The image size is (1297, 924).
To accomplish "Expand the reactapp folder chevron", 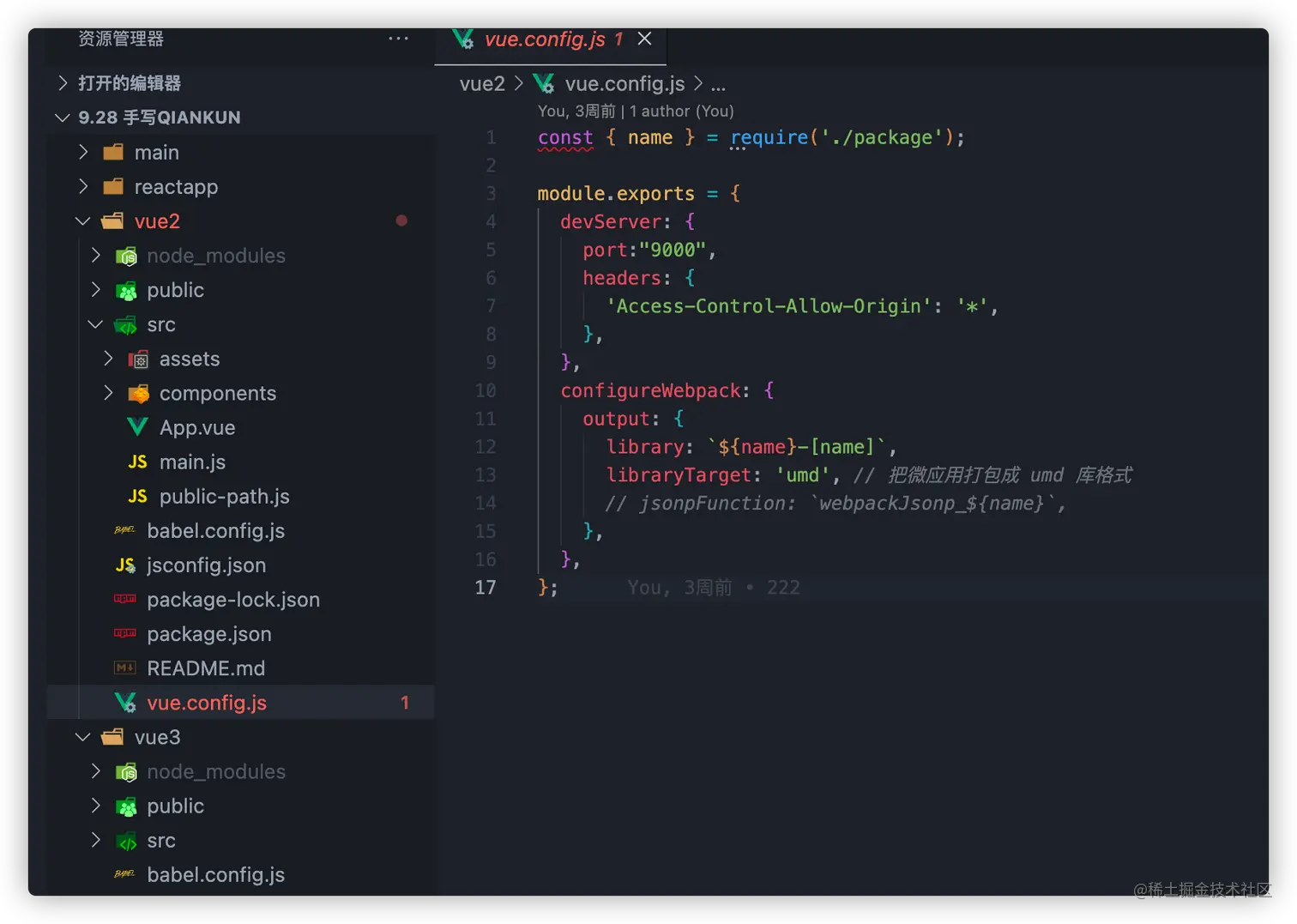I will click(x=82, y=186).
